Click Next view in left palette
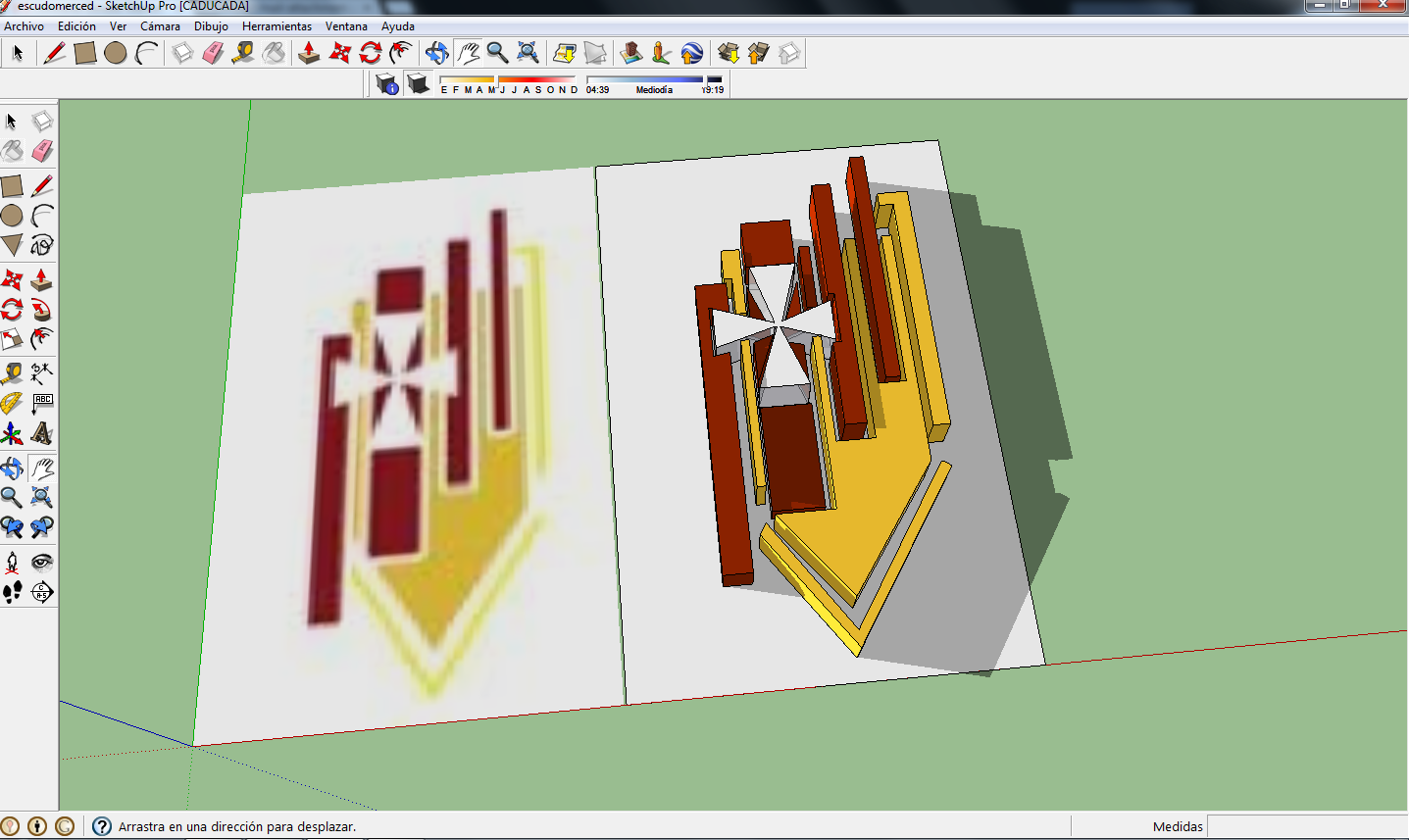The width and height of the screenshot is (1409, 840). pos(41,527)
